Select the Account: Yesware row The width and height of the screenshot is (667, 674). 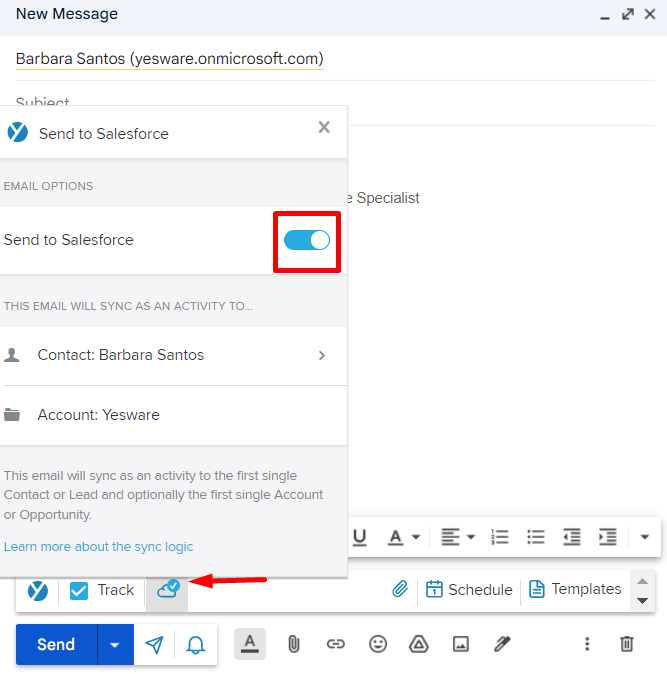tap(173, 415)
